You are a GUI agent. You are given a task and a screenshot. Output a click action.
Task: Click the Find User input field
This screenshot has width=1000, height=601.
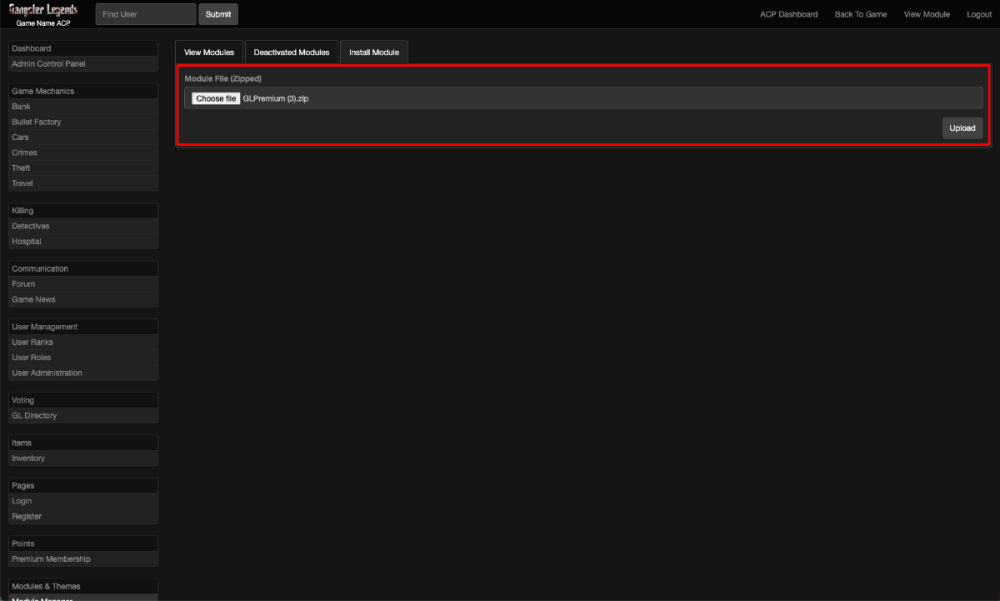[x=146, y=14]
